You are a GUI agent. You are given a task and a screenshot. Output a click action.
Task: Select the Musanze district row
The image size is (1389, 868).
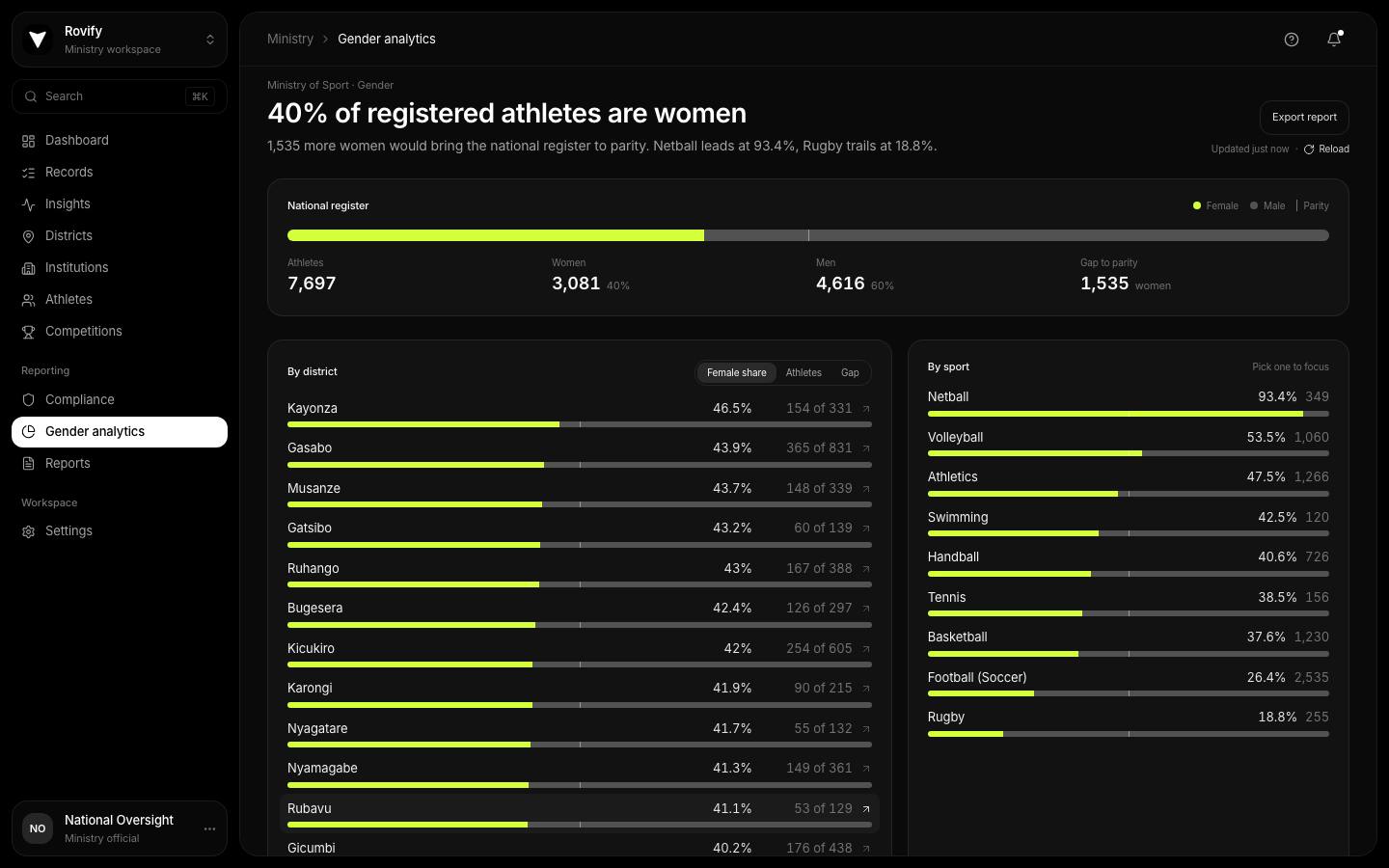click(x=580, y=495)
